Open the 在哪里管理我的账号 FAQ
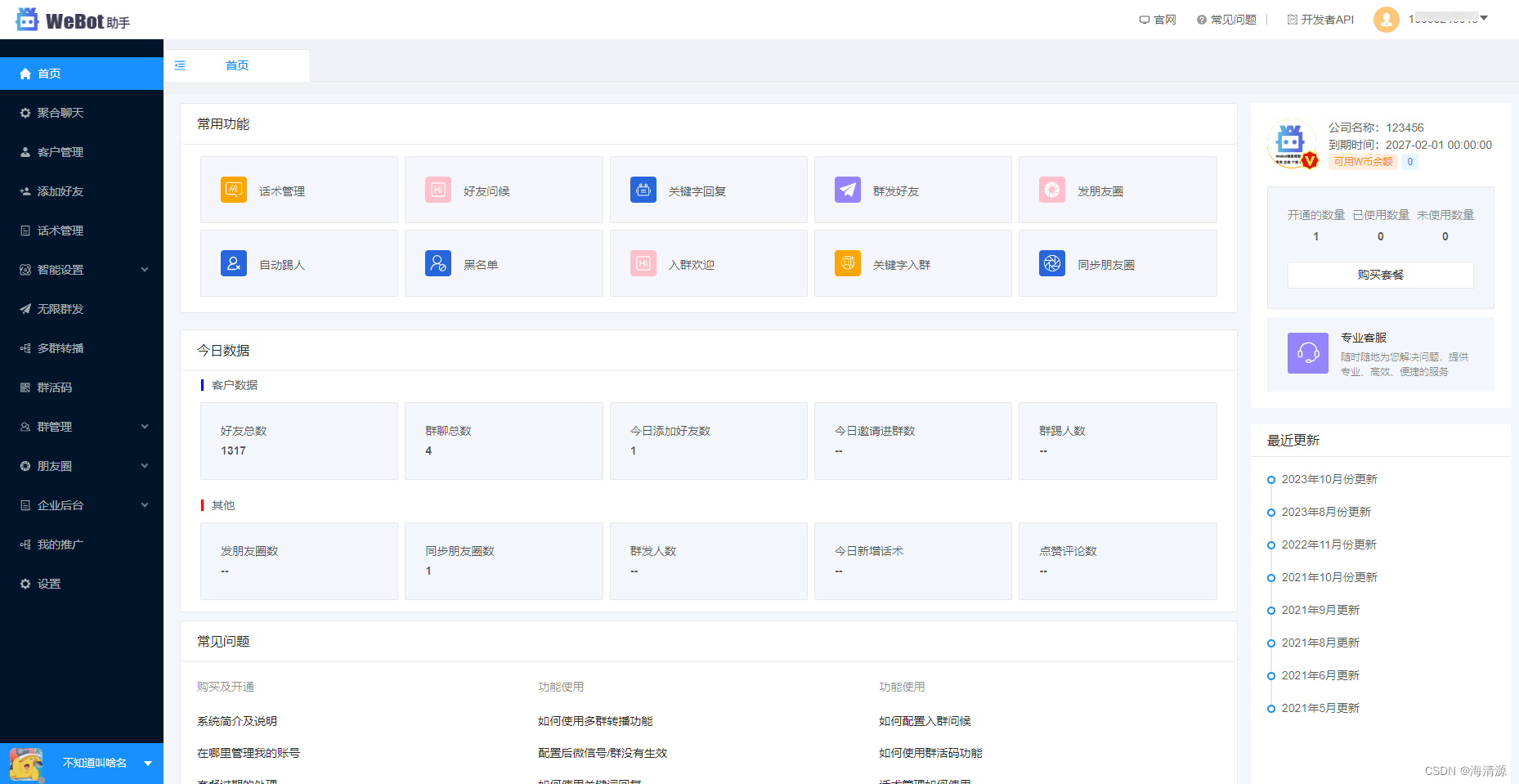The width and height of the screenshot is (1519, 784). tap(249, 753)
